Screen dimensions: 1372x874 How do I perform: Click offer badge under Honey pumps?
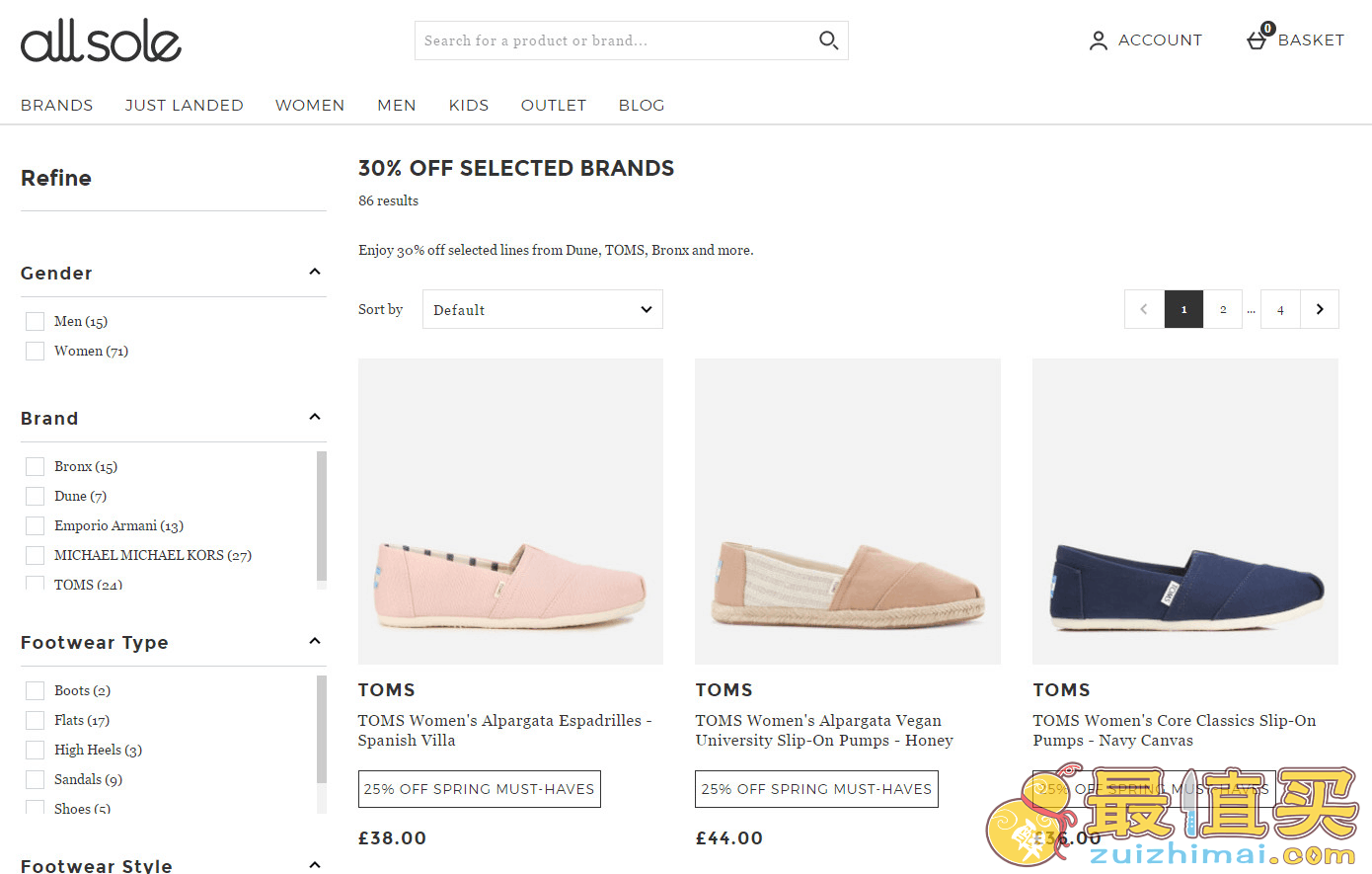[x=817, y=789]
